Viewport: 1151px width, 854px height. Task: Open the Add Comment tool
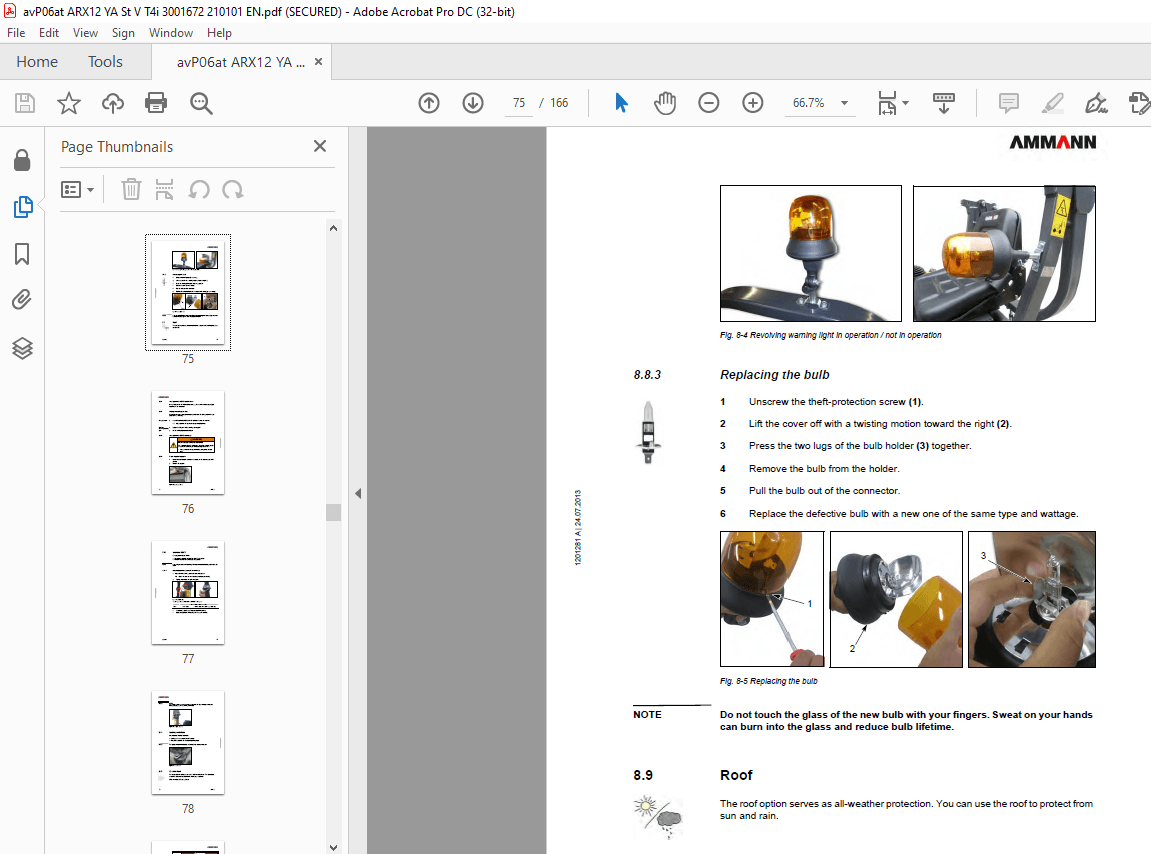tap(1008, 103)
